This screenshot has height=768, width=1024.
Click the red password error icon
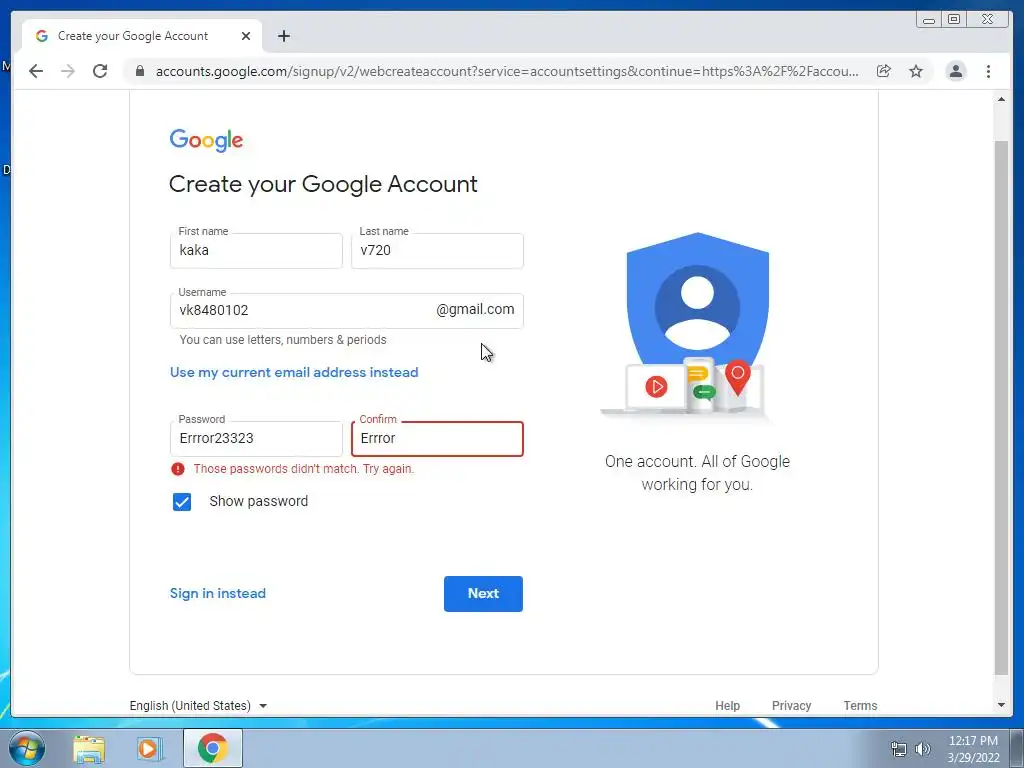(178, 469)
